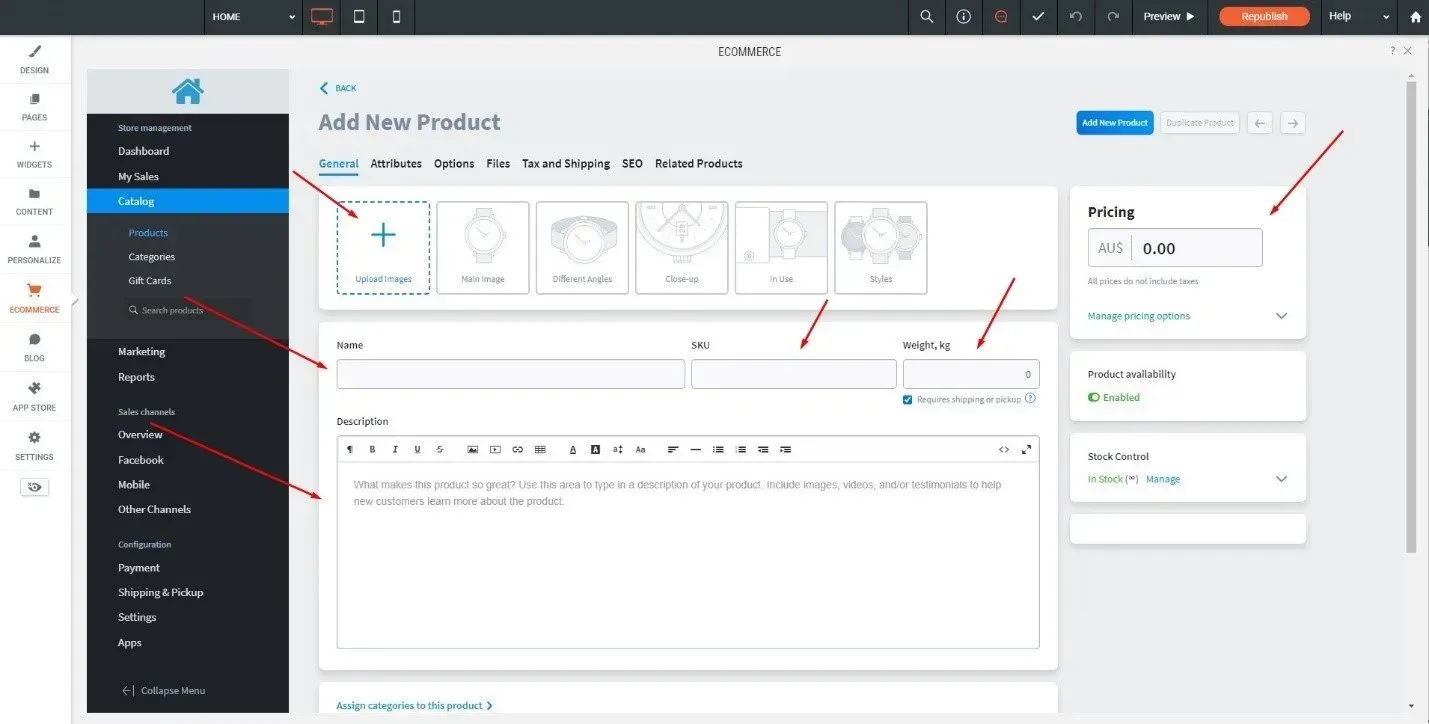
Task: Toggle underline in description editor
Action: pyautogui.click(x=417, y=450)
